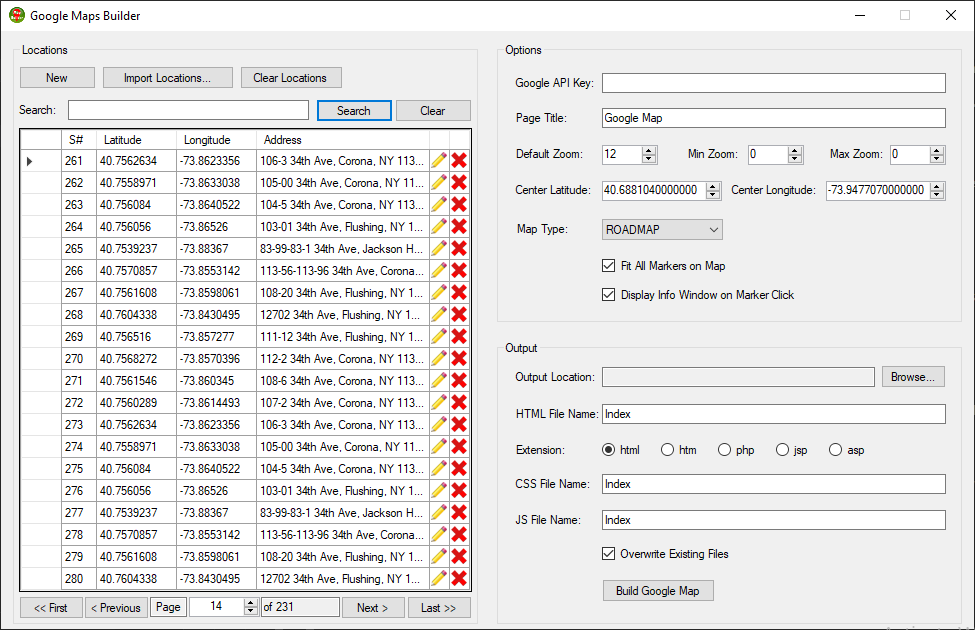Click the Import Locations button

(168, 78)
